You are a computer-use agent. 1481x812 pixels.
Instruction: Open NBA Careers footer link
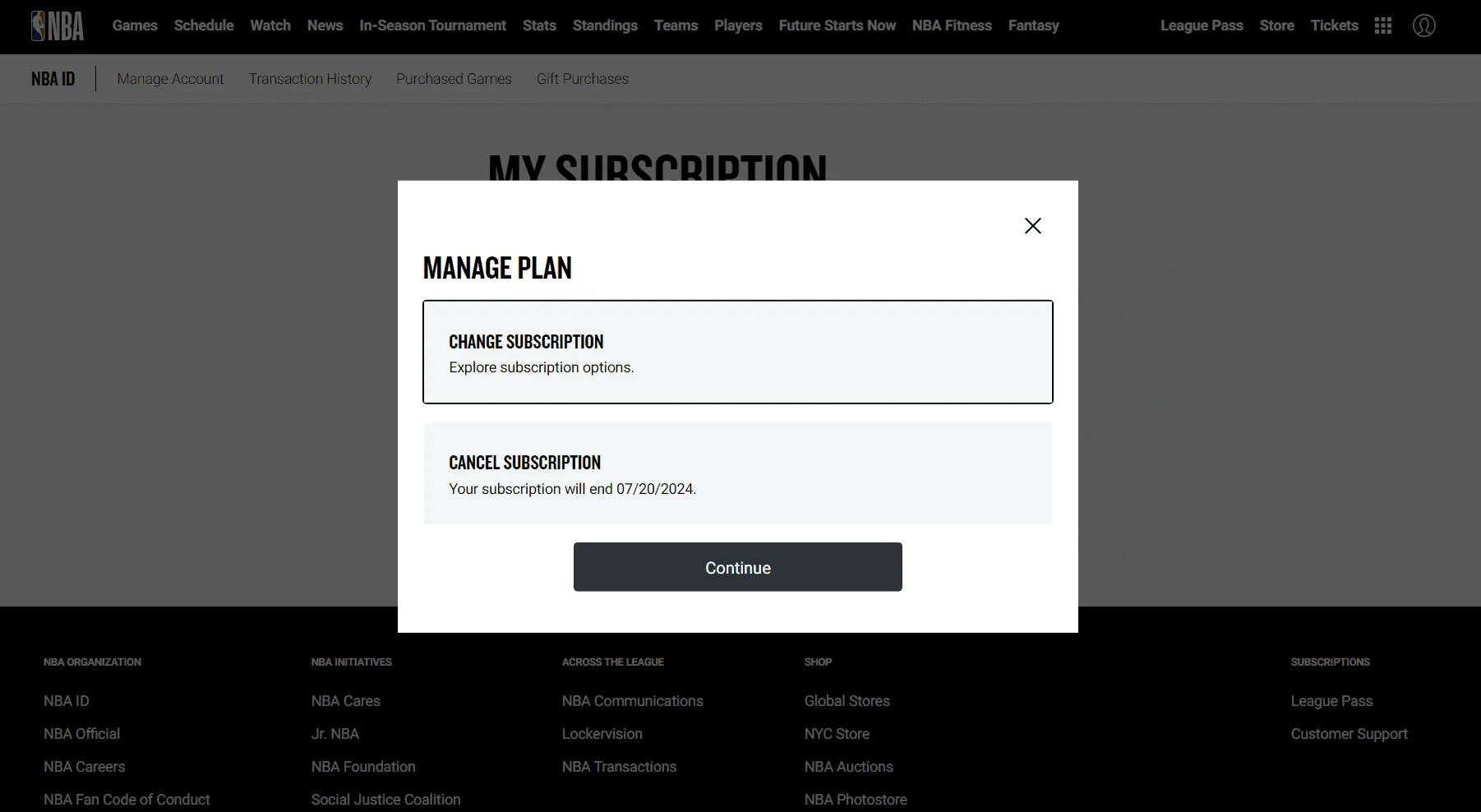(x=84, y=767)
